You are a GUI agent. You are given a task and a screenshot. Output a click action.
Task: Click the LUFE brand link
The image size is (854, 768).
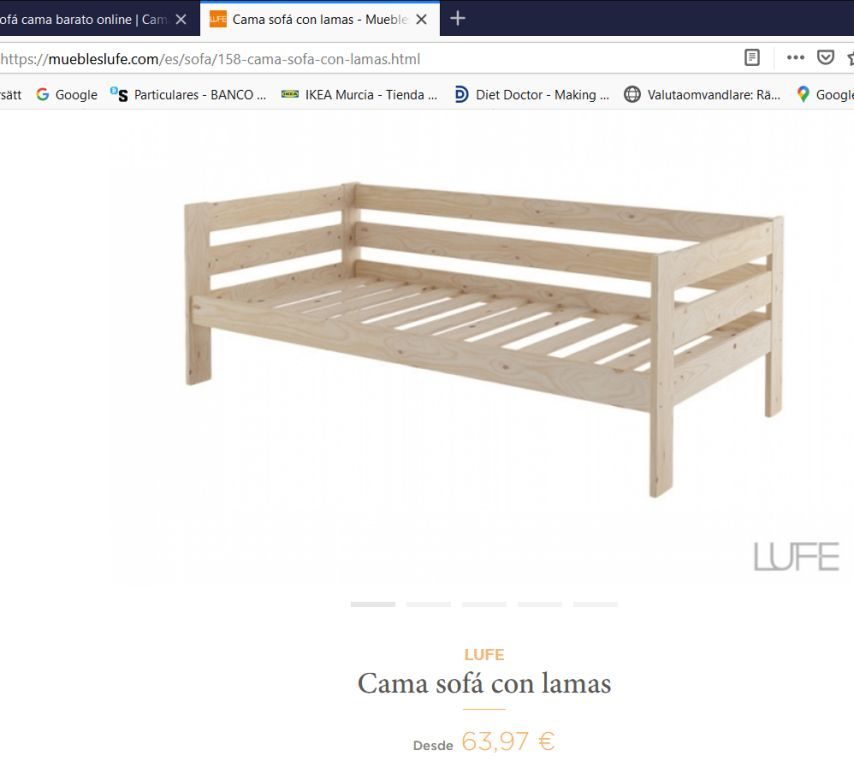click(x=484, y=654)
